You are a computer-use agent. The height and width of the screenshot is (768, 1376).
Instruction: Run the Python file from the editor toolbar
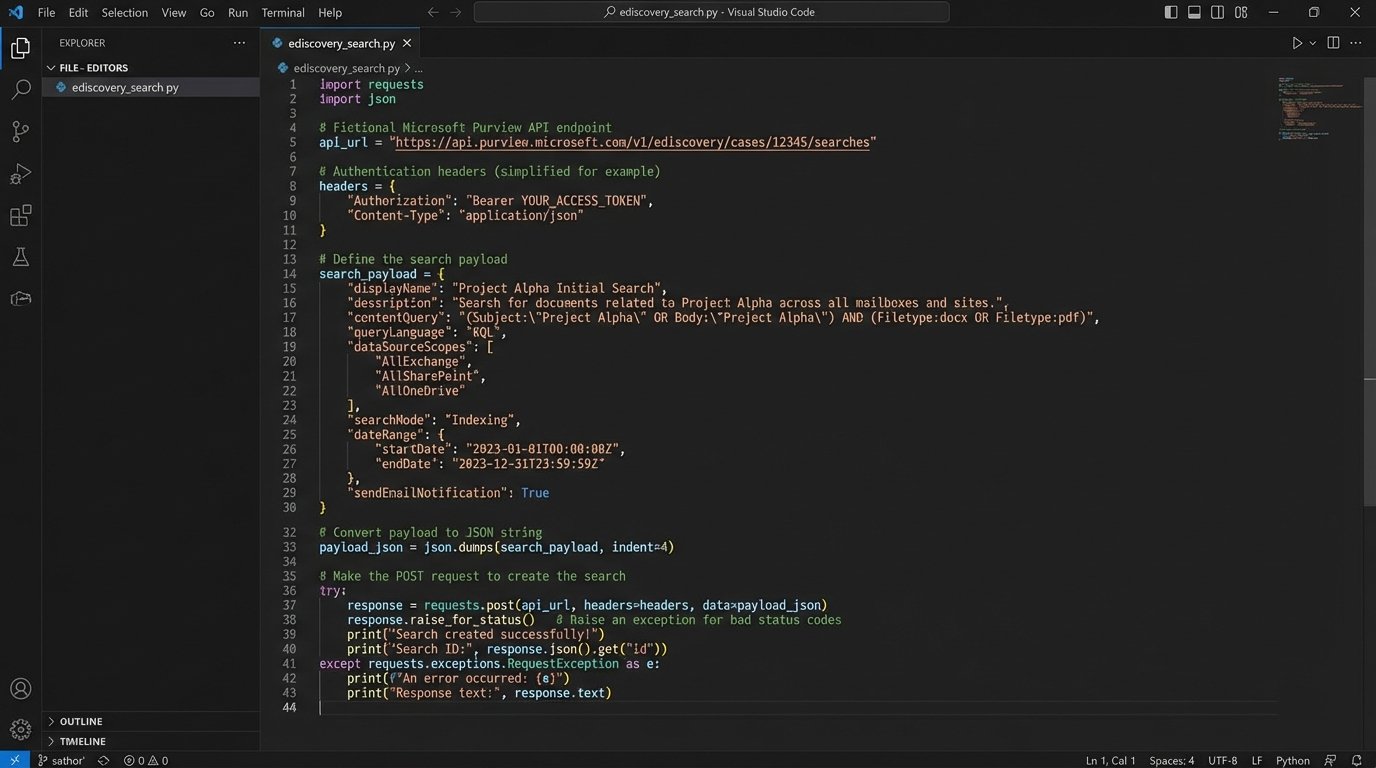coord(1295,43)
